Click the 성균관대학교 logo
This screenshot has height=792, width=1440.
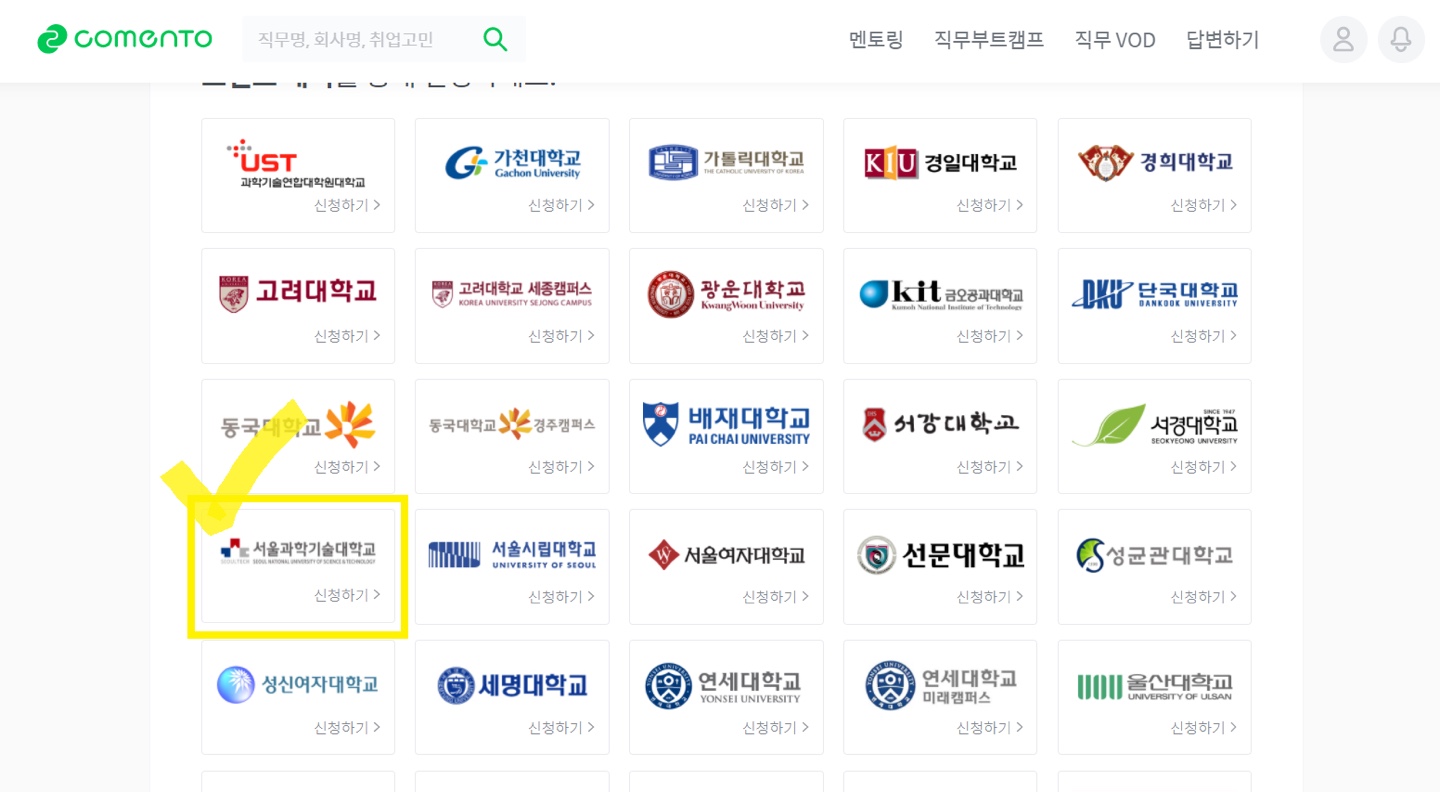[x=1155, y=554]
